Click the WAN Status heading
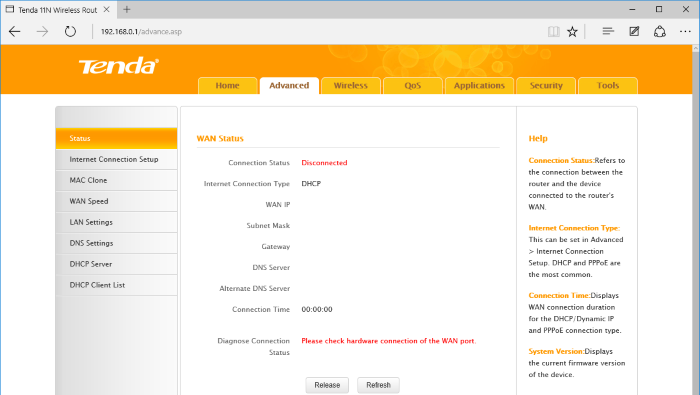 point(220,138)
